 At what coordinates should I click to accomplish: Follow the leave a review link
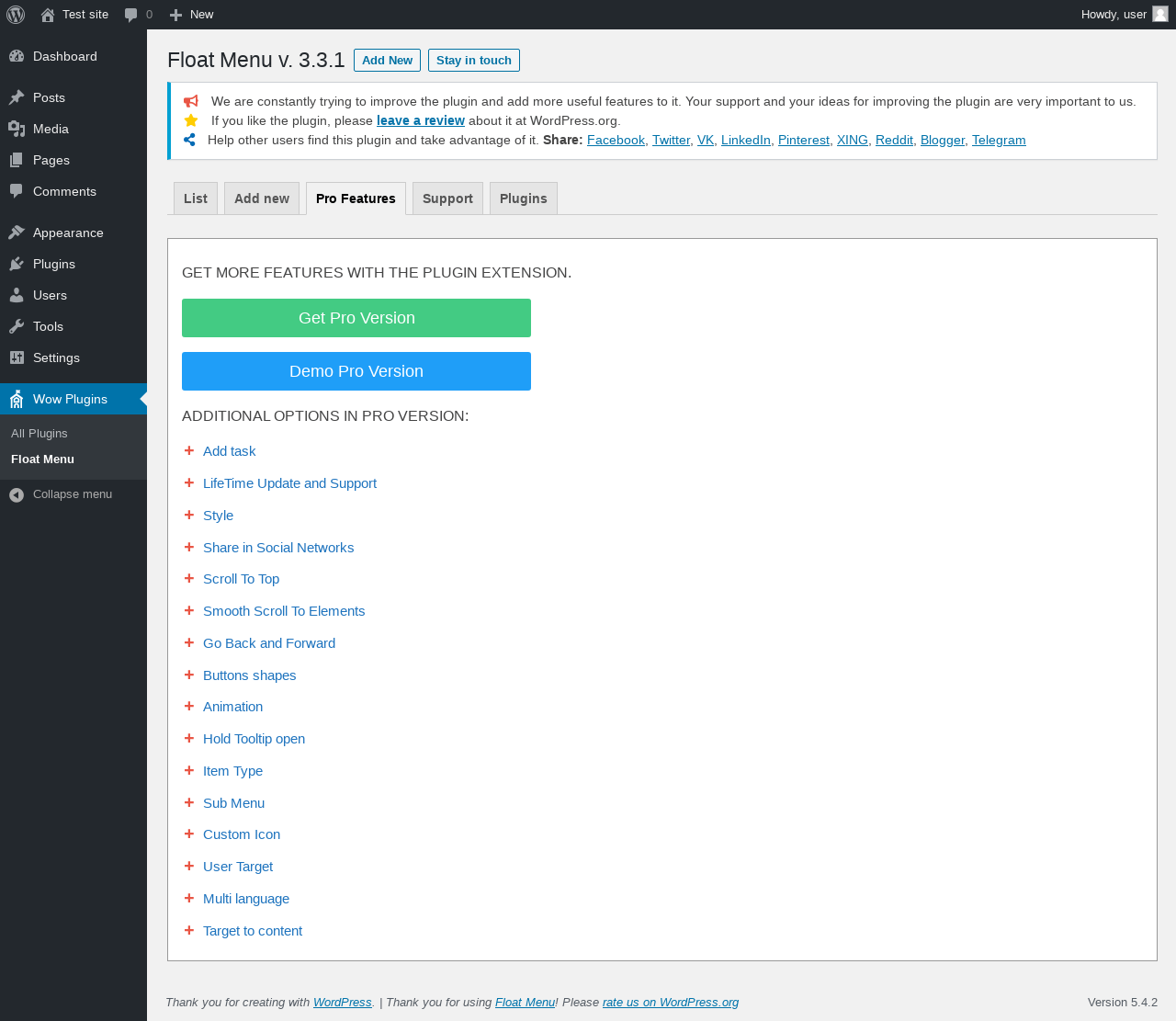(421, 120)
